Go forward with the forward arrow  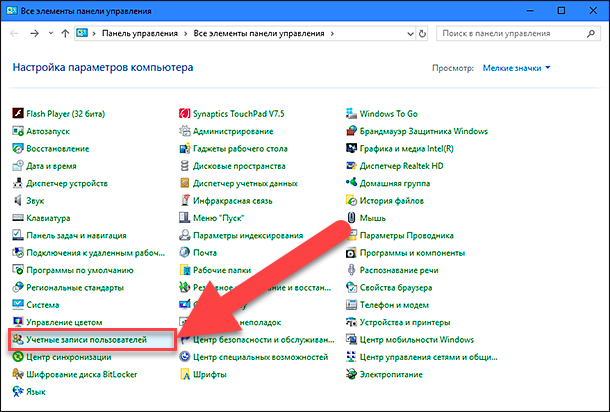pos(35,33)
